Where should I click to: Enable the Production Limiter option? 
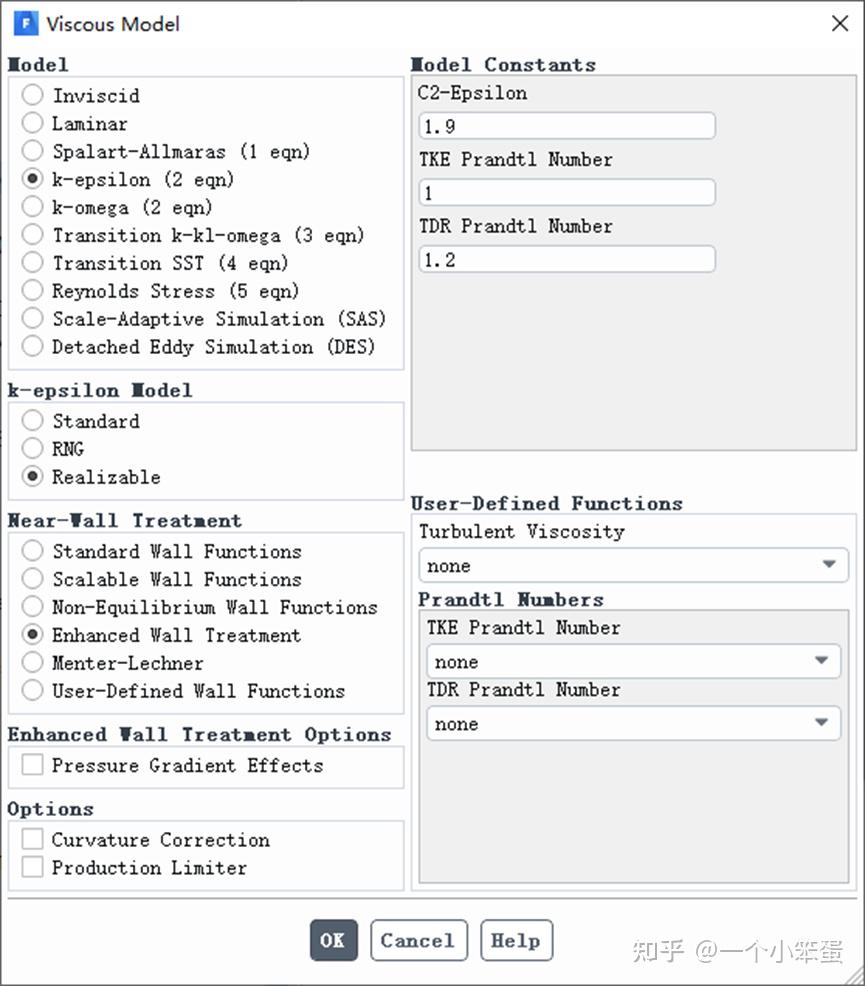33,867
